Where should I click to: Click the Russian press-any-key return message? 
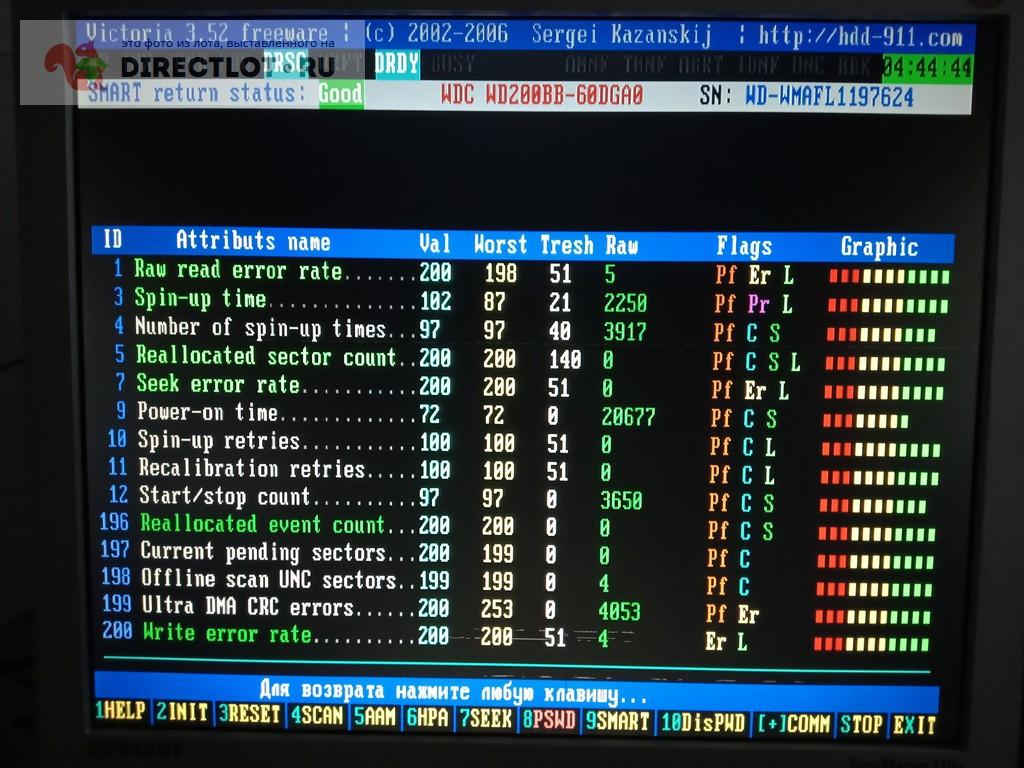click(x=454, y=692)
